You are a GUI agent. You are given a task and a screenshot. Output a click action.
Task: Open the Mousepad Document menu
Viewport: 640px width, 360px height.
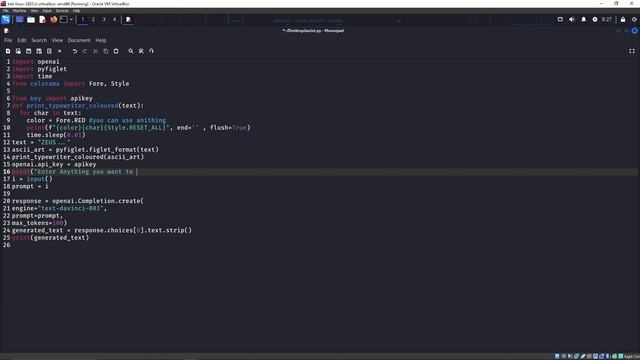tap(79, 40)
